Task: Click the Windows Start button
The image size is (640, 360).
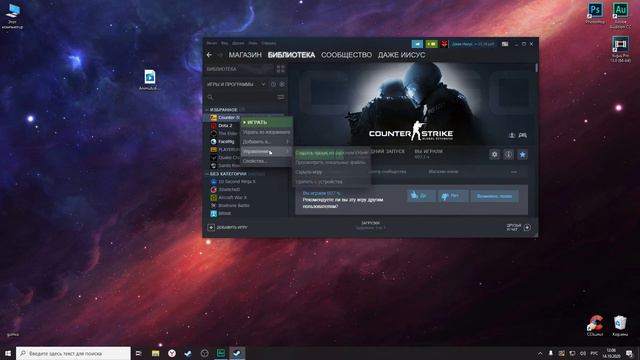Action: click(8, 353)
